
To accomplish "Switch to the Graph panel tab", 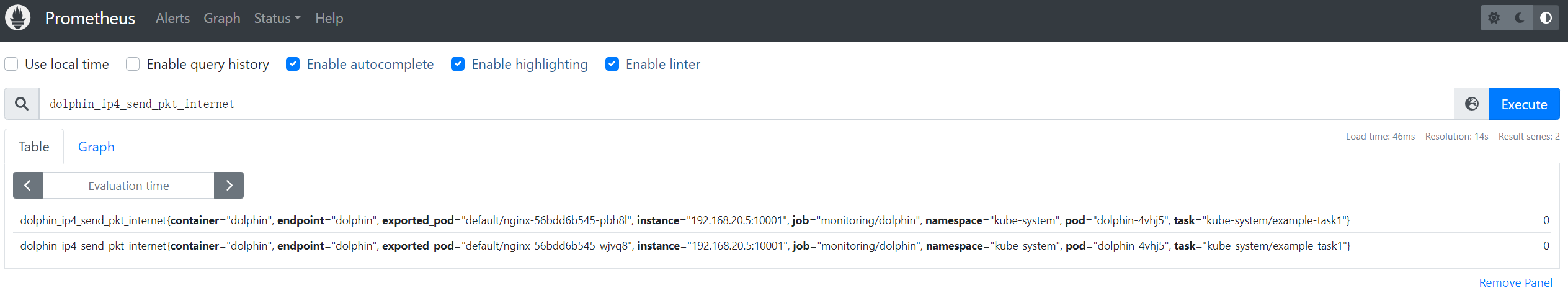I will (x=96, y=147).
